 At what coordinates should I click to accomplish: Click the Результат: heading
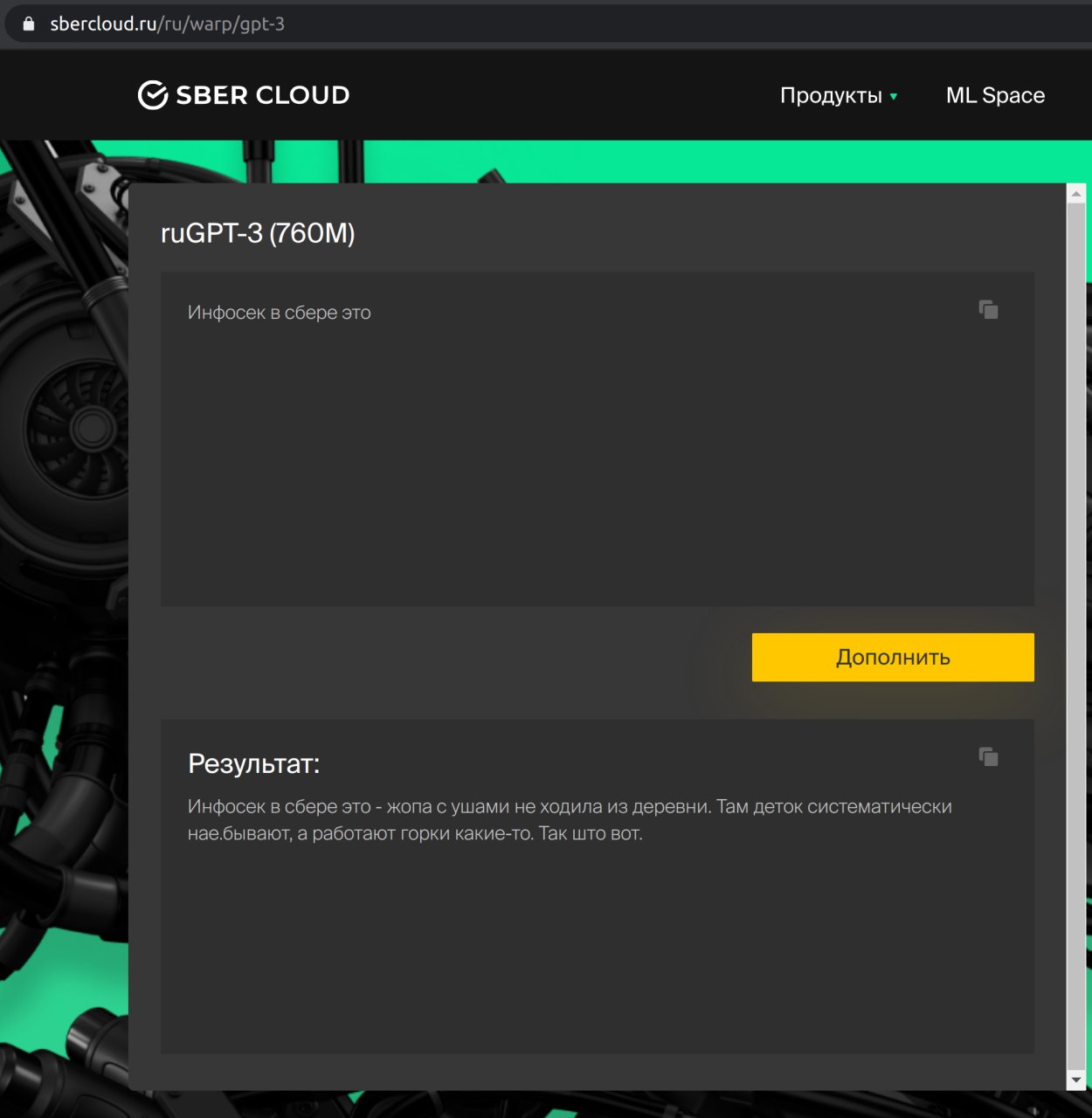pos(254,763)
